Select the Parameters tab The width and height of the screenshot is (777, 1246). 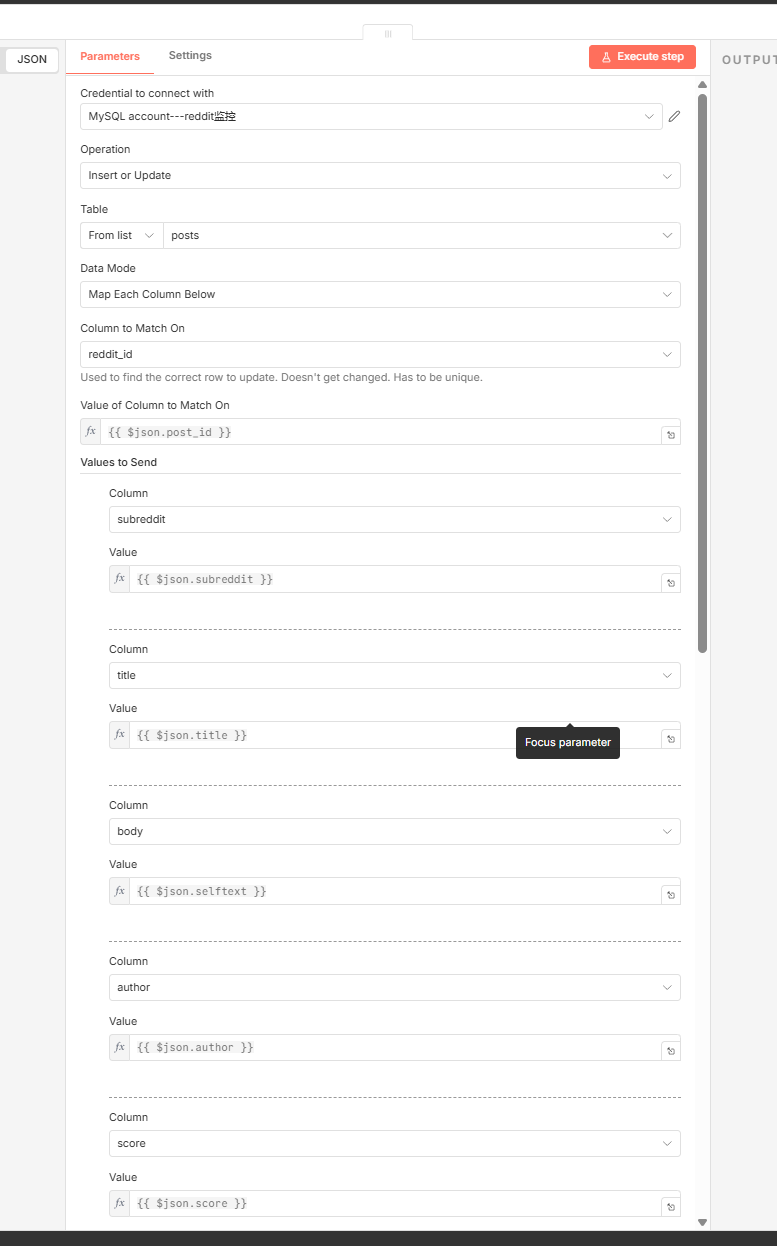click(110, 57)
